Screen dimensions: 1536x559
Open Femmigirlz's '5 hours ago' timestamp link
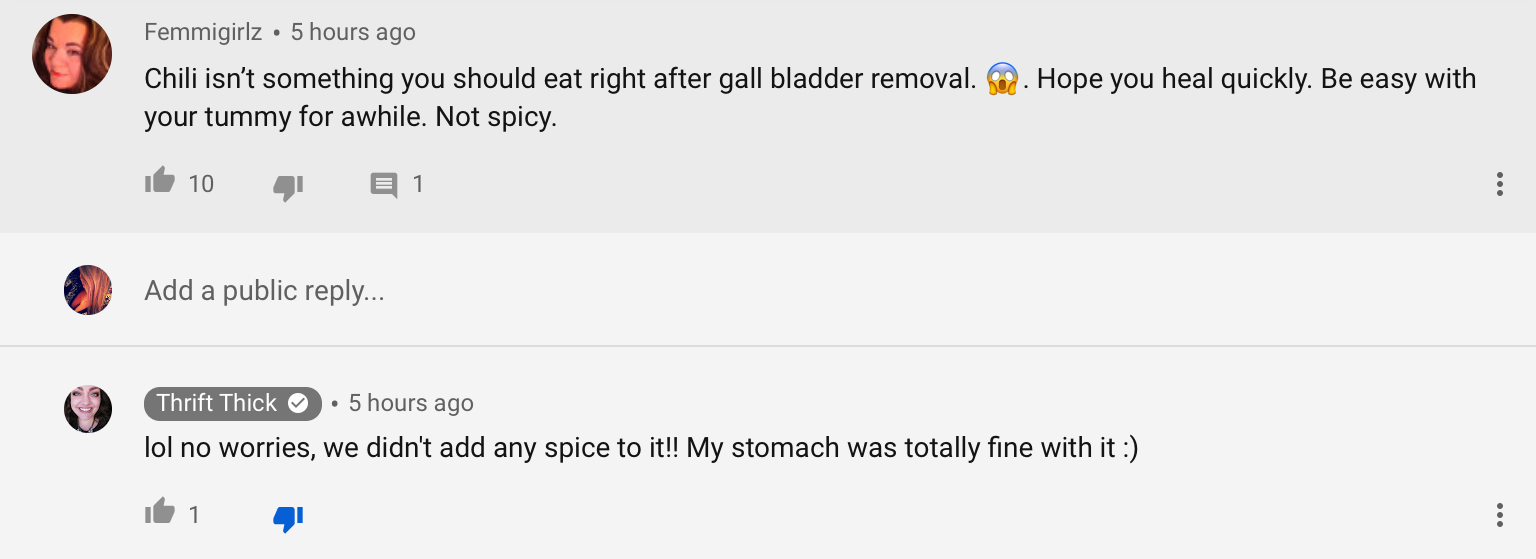coord(353,32)
